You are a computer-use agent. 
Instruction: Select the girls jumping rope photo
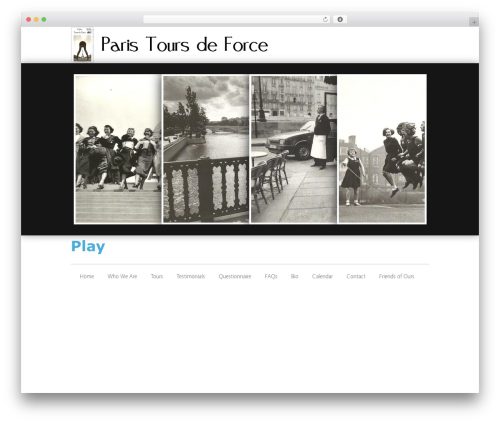tap(382, 149)
